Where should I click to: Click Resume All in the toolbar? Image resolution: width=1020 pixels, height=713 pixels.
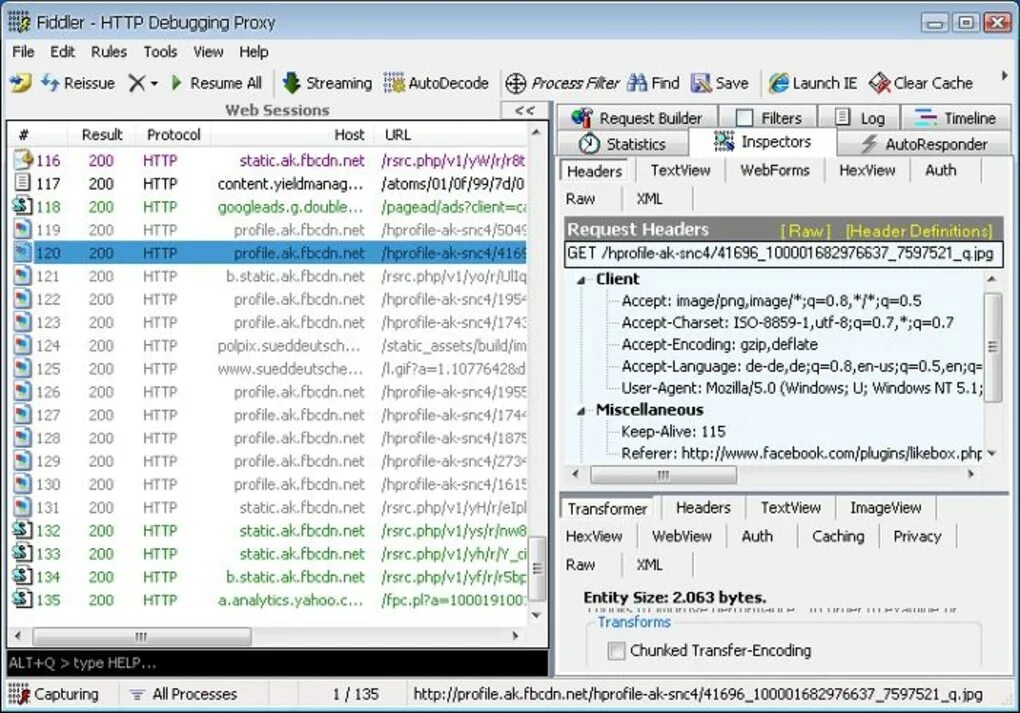[216, 83]
